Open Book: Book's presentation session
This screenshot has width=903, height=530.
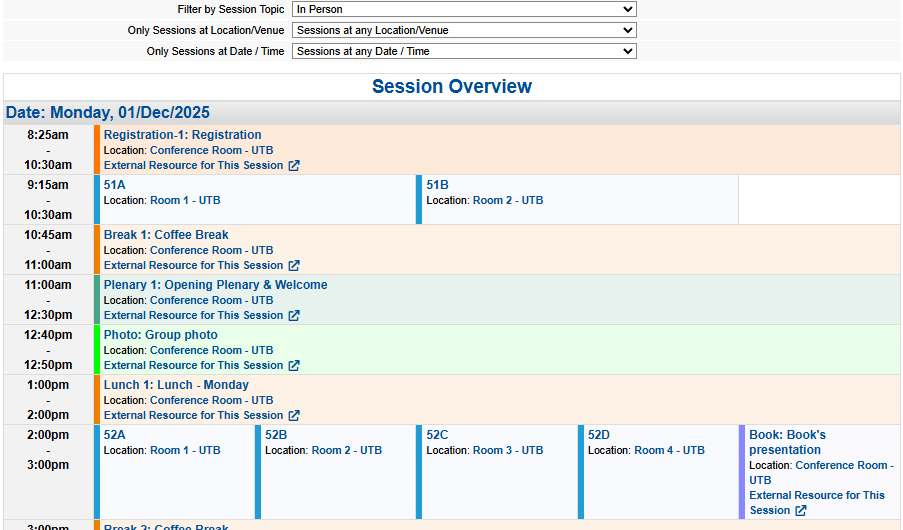(787, 442)
